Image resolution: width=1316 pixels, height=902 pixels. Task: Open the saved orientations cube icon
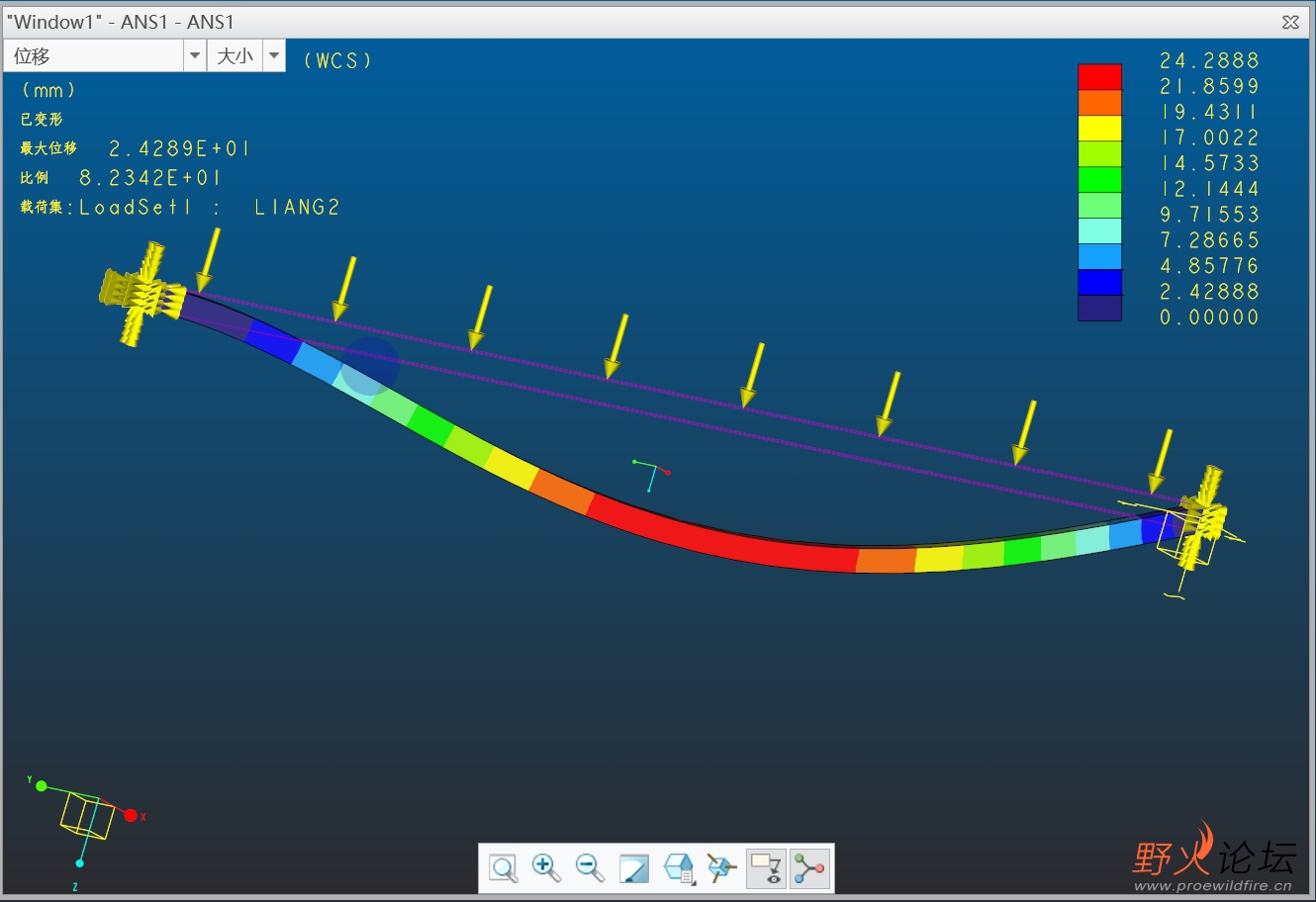click(x=679, y=868)
